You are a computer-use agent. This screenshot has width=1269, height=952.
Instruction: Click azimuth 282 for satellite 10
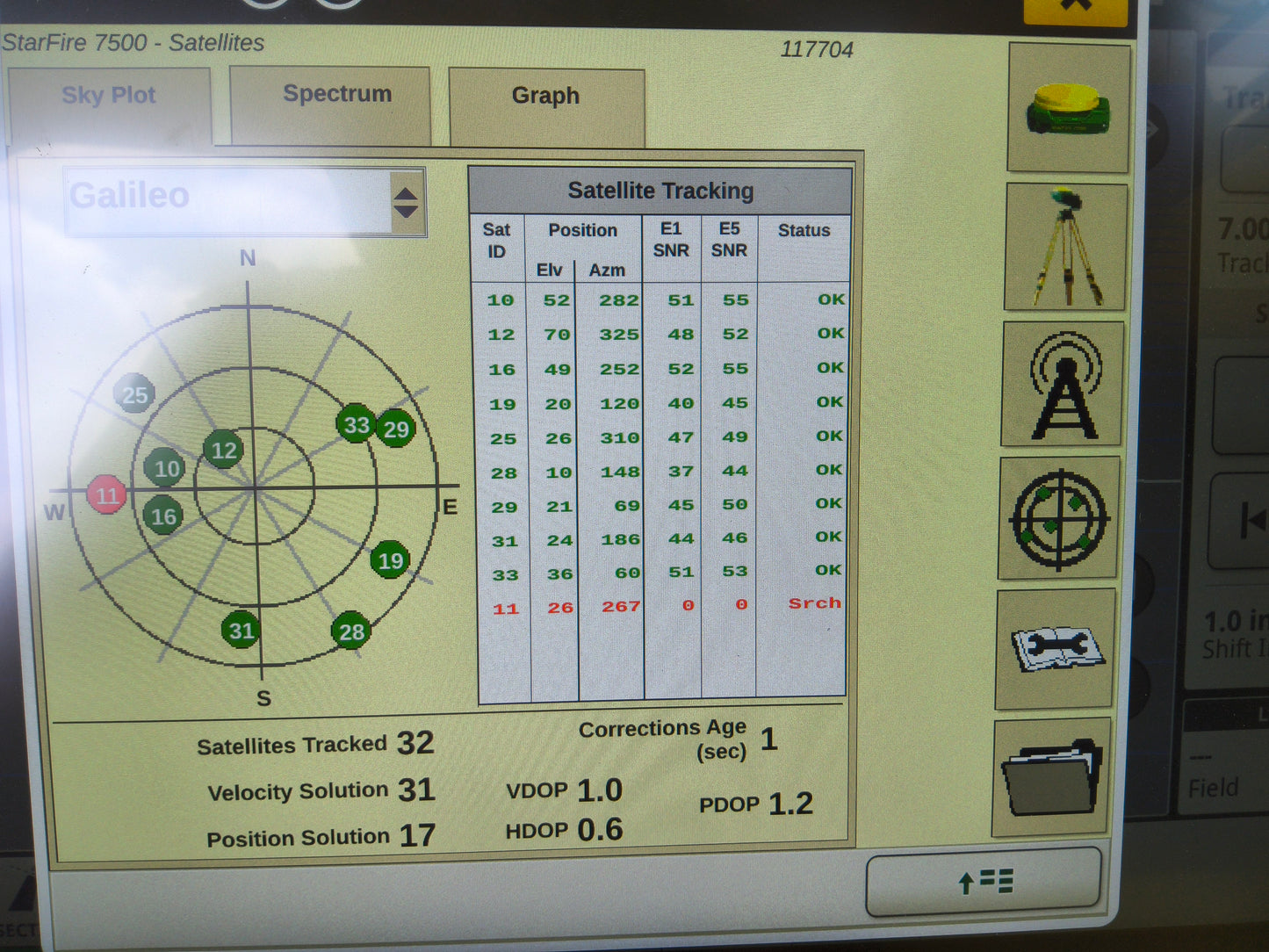[619, 300]
